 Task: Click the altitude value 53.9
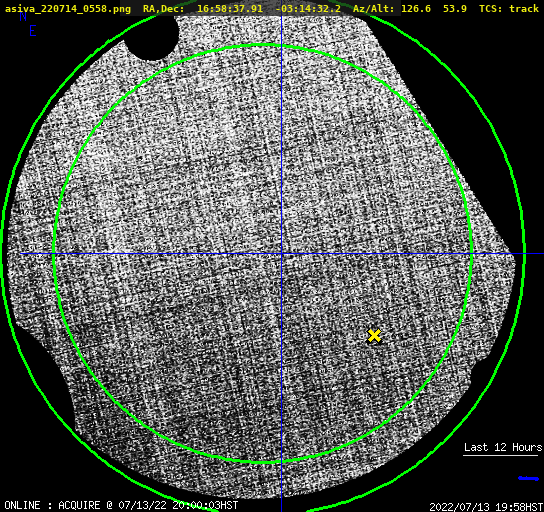click(455, 9)
